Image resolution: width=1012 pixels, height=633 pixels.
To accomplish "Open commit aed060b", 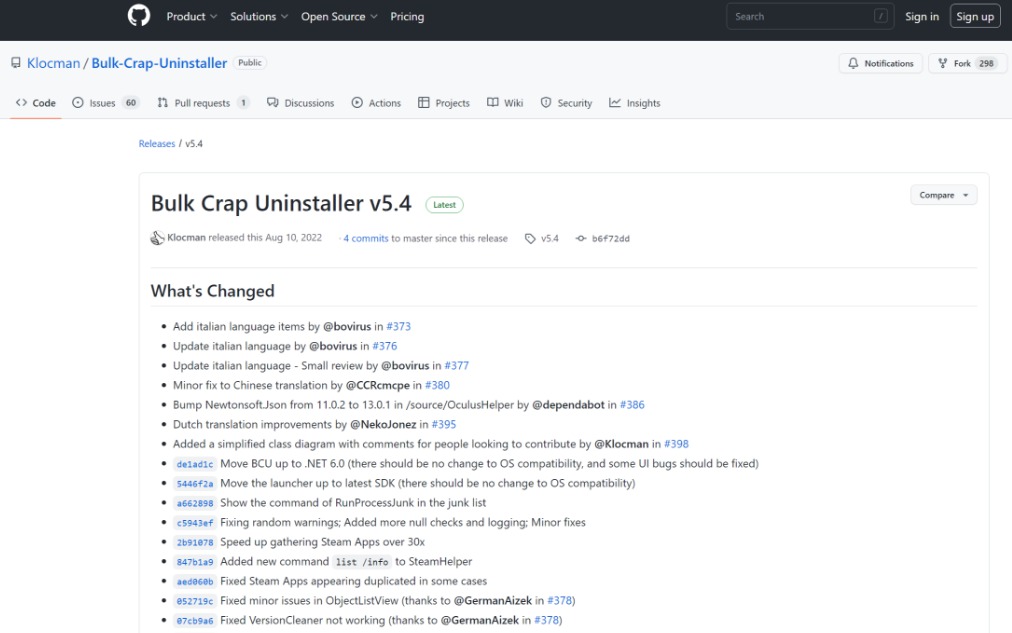I will point(195,581).
